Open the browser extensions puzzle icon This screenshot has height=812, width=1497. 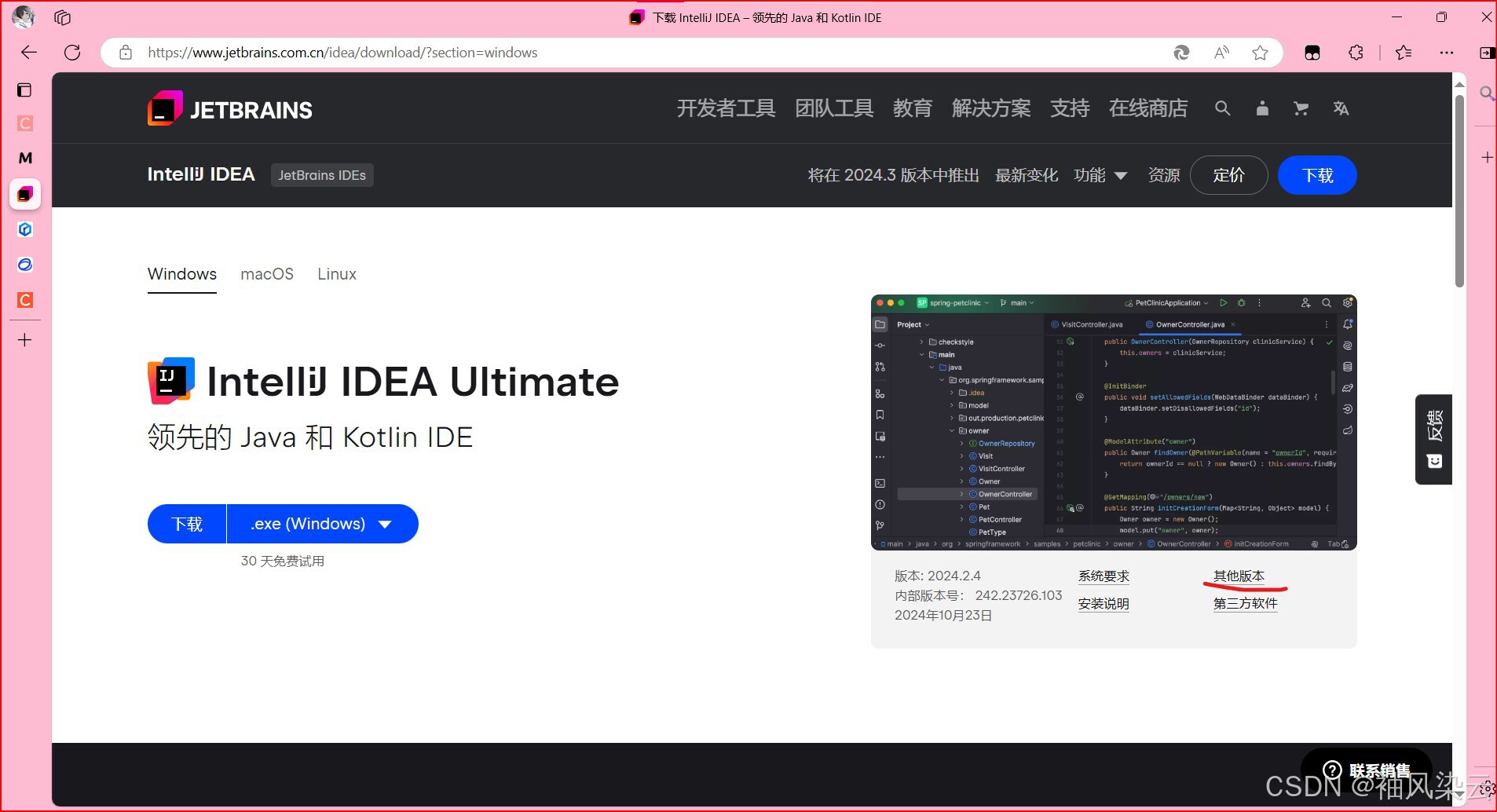click(1356, 53)
